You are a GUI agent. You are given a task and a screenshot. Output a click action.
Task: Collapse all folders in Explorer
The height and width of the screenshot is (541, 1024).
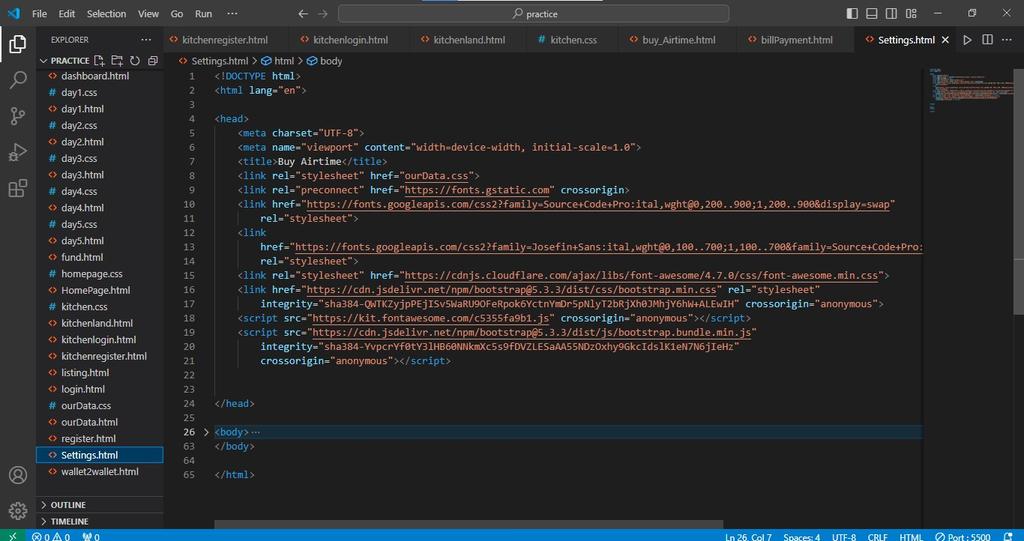pos(152,61)
